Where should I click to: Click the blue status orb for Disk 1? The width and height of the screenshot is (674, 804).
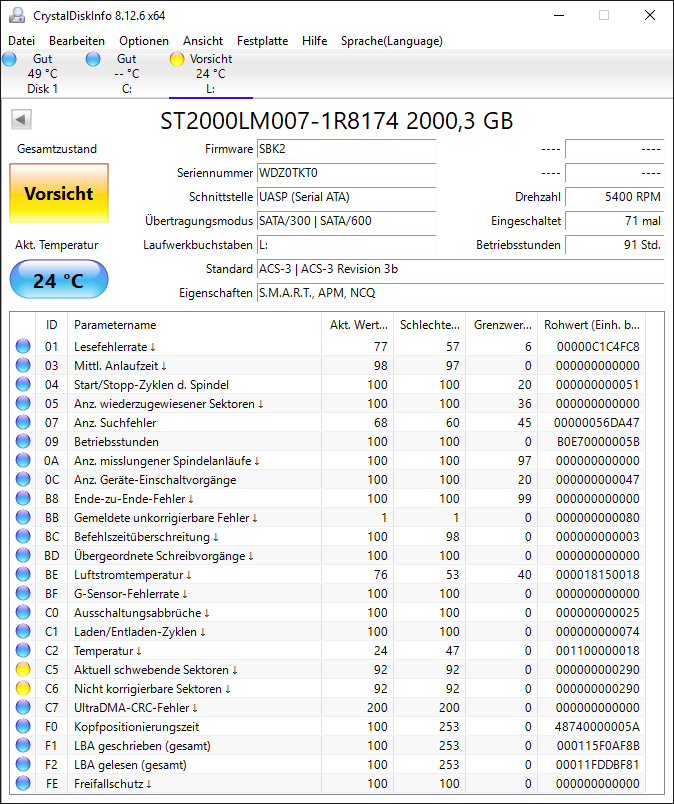[9, 59]
